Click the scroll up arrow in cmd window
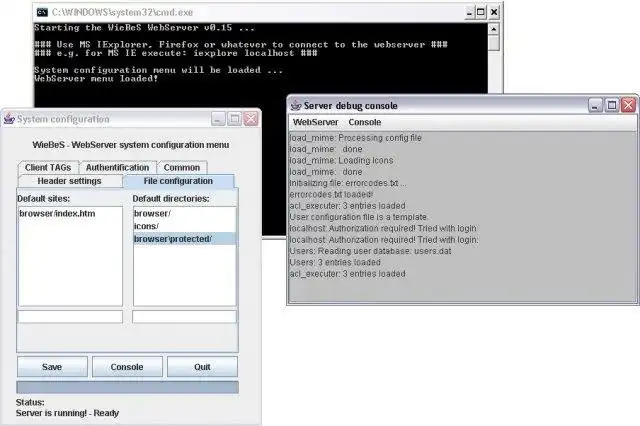The height and width of the screenshot is (426, 640). [494, 29]
